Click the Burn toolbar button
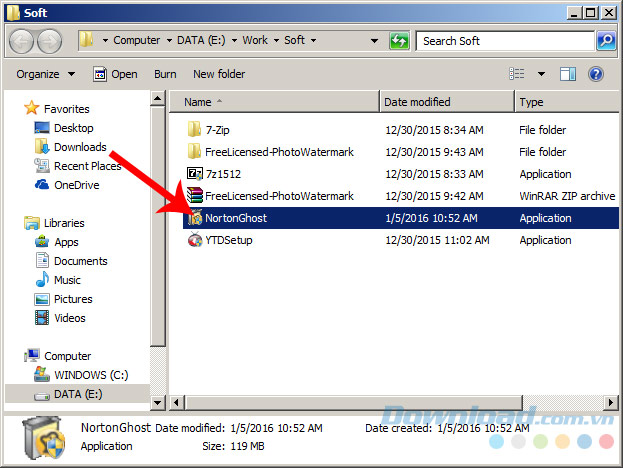Screen dimensions: 623x468 (x=165, y=74)
